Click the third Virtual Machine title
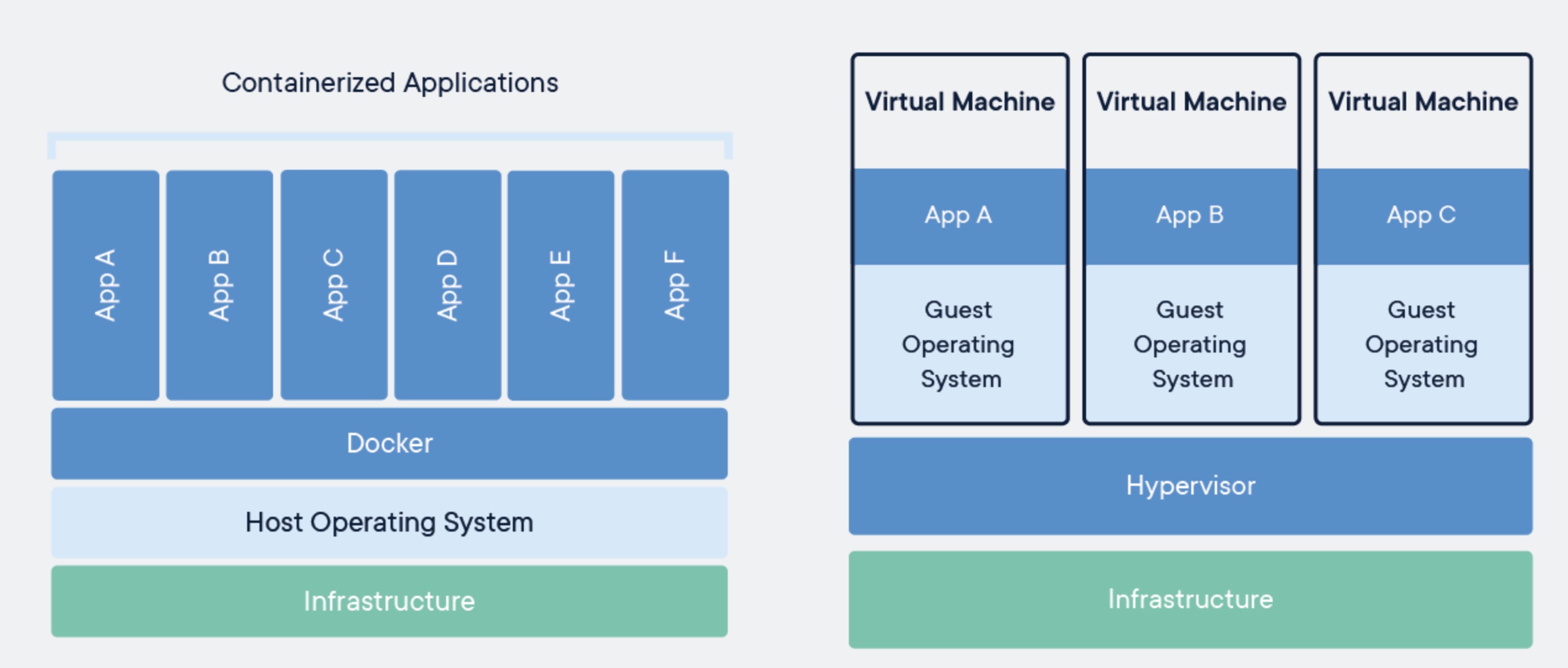This screenshot has width=1568, height=668. click(x=1423, y=102)
